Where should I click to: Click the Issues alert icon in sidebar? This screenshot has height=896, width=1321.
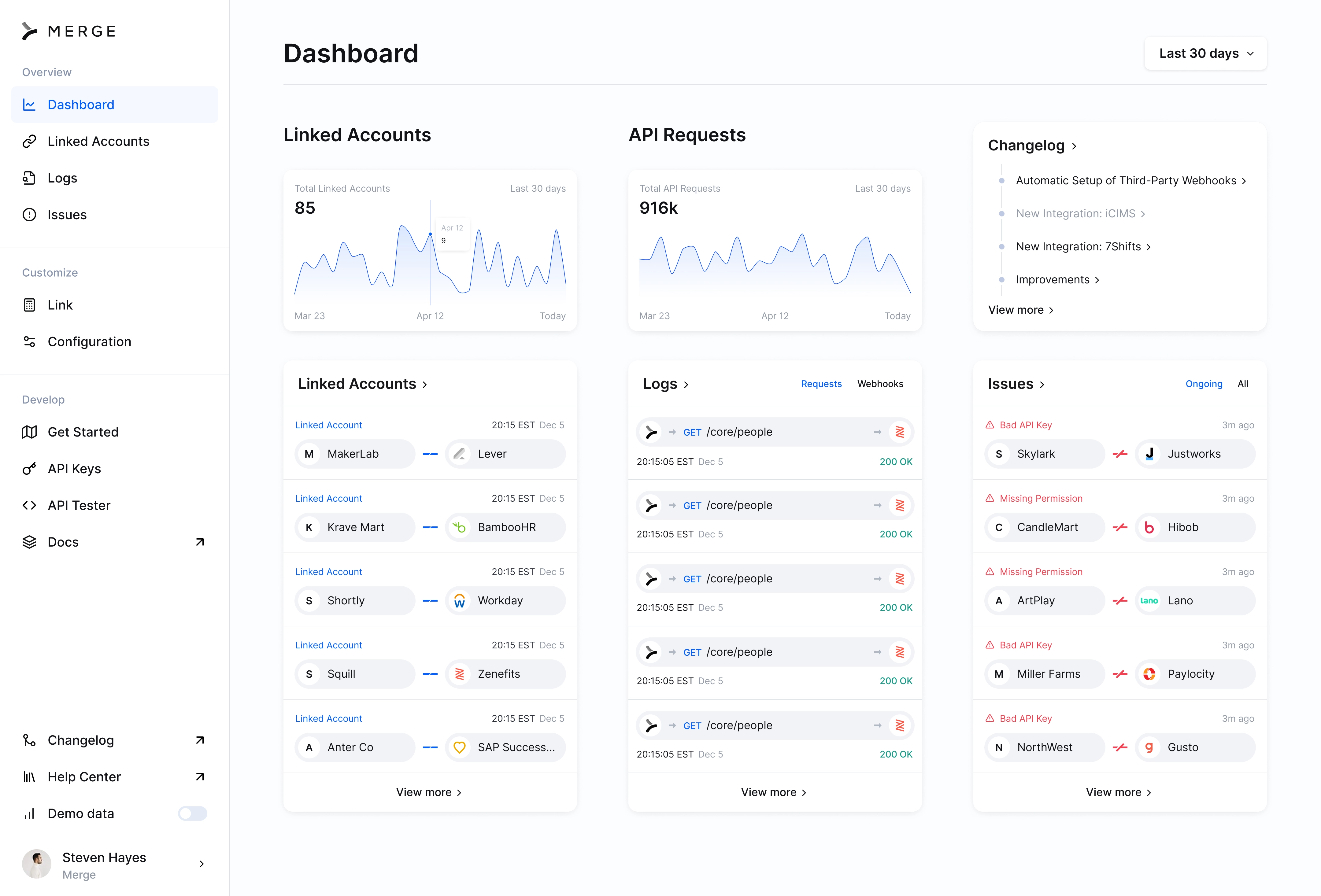pyautogui.click(x=29, y=215)
